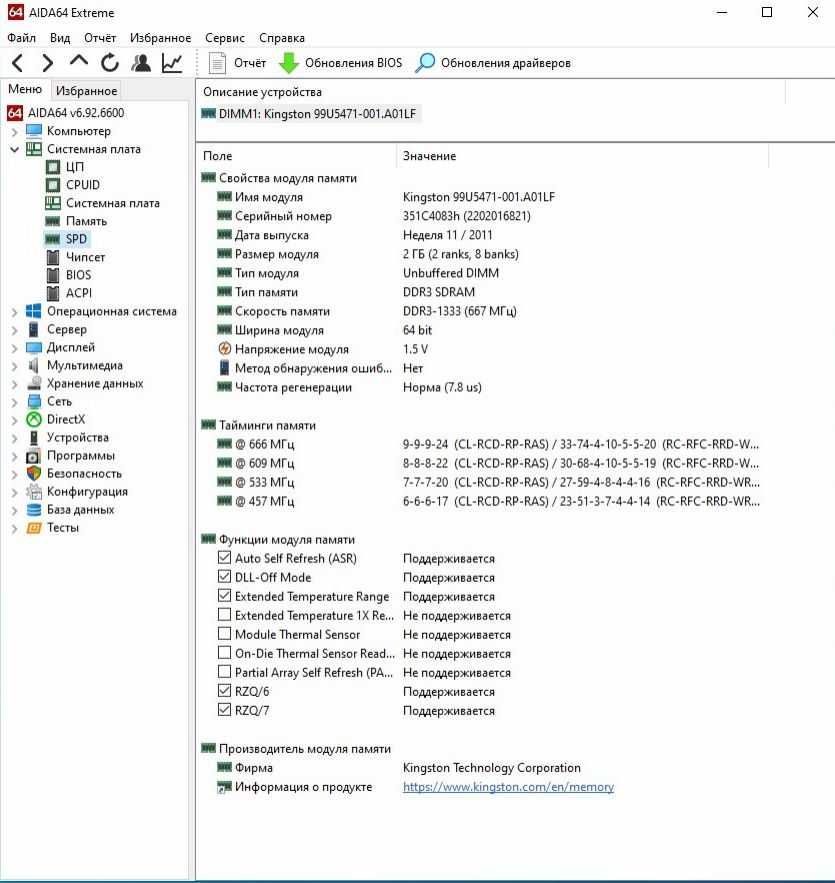Expand the Сервер tree node
Viewport: 835px width, 883px height.
[15, 330]
